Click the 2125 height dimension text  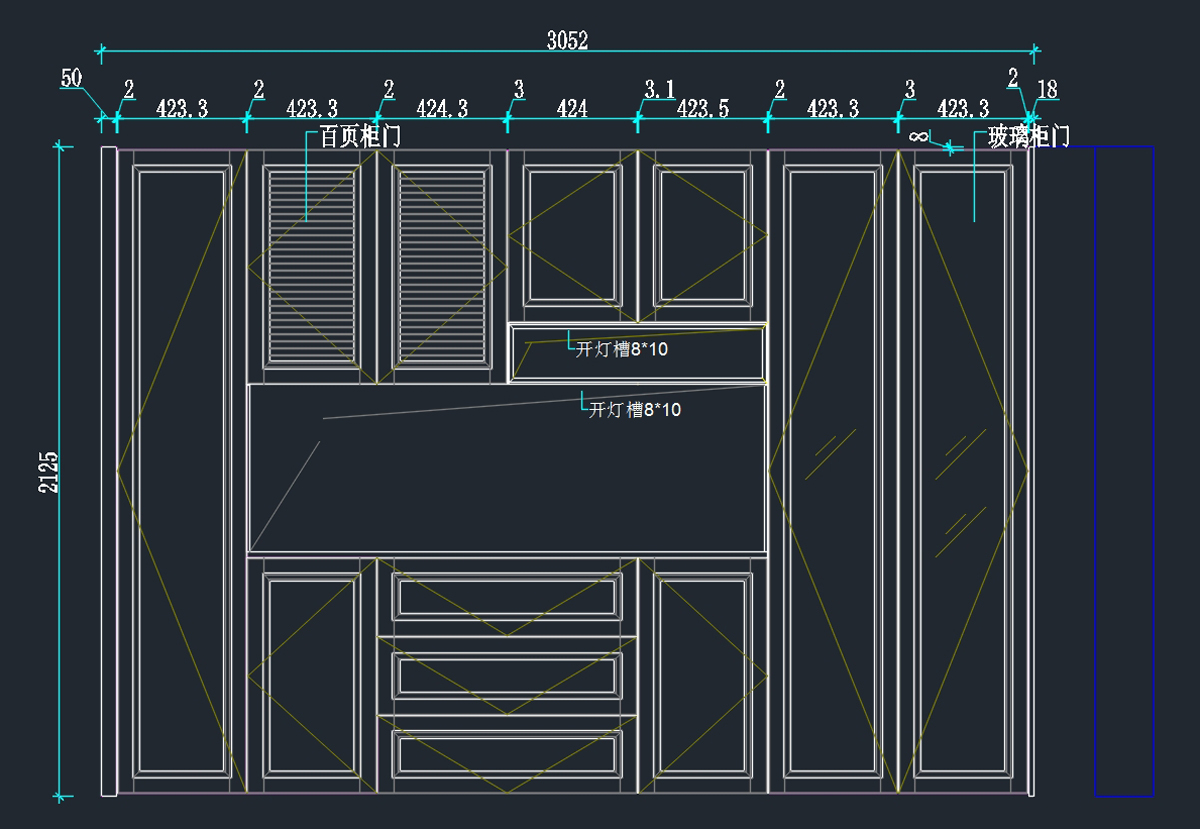pyautogui.click(x=49, y=472)
